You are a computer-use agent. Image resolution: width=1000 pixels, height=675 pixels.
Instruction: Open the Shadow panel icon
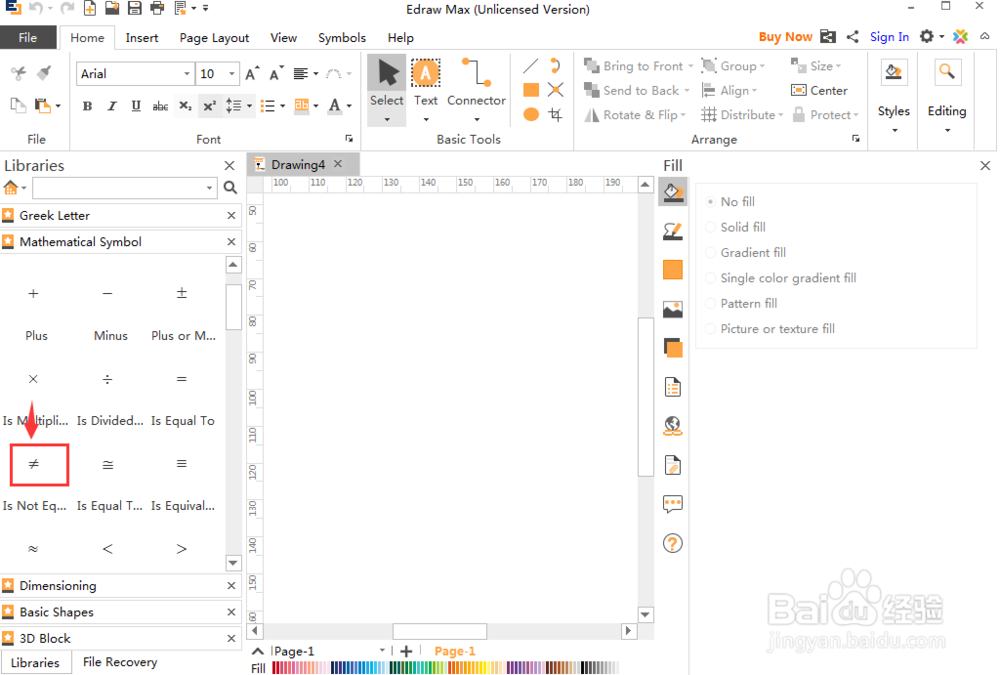[673, 348]
